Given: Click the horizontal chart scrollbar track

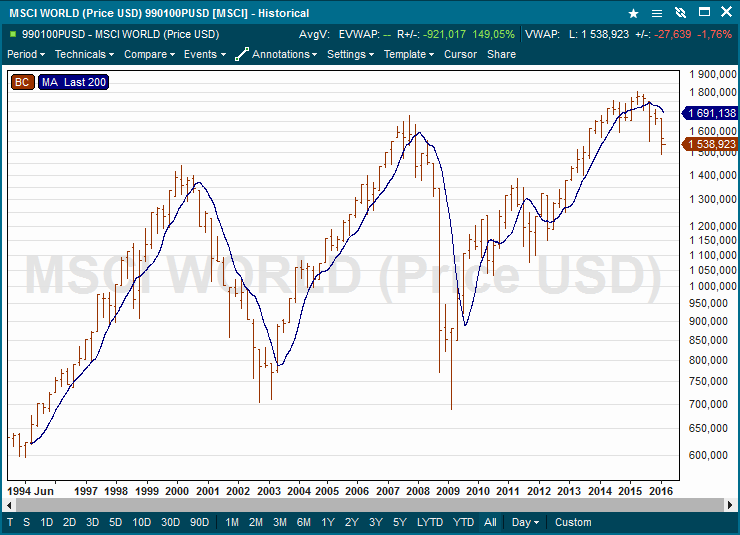Looking at the screenshot, I should coord(369,505).
